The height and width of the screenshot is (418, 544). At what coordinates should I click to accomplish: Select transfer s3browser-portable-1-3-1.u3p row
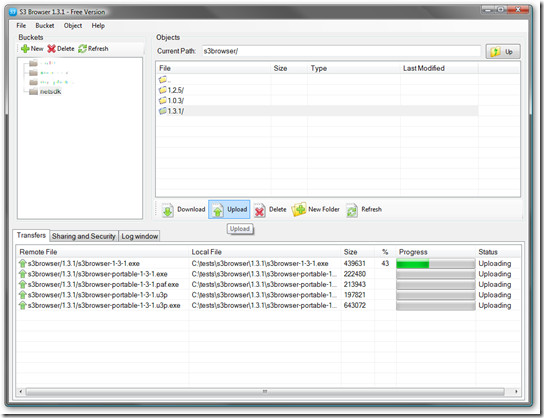pos(268,295)
